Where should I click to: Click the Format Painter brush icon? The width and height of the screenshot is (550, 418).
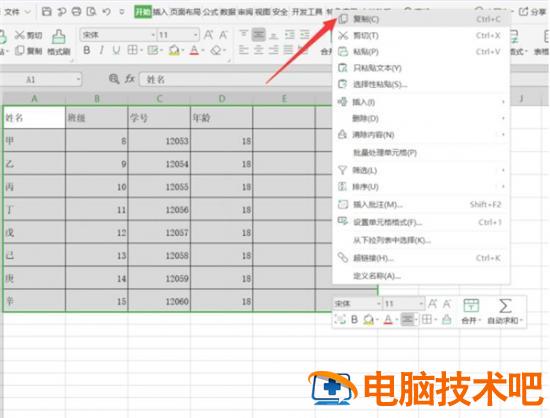(x=59, y=36)
